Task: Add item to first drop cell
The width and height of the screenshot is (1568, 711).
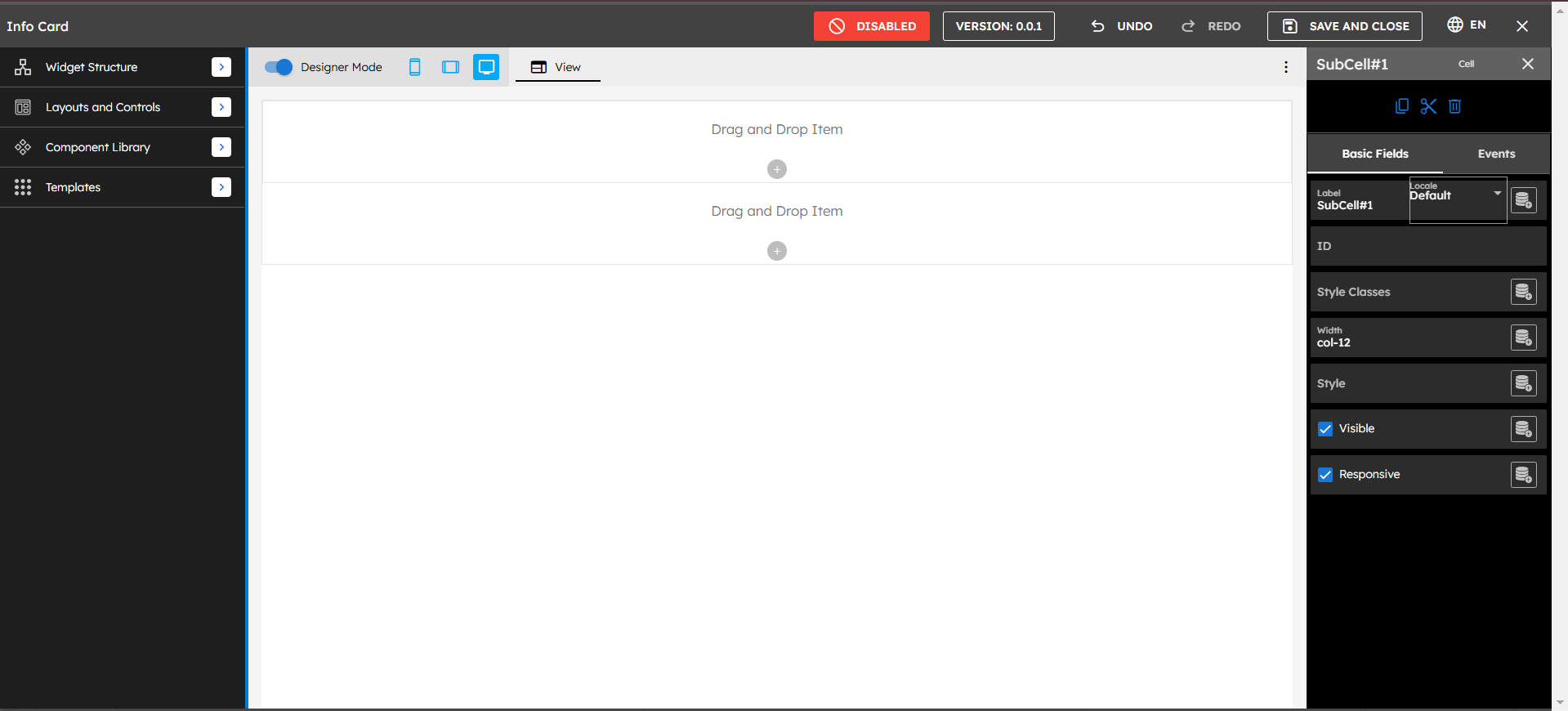Action: pos(777,169)
